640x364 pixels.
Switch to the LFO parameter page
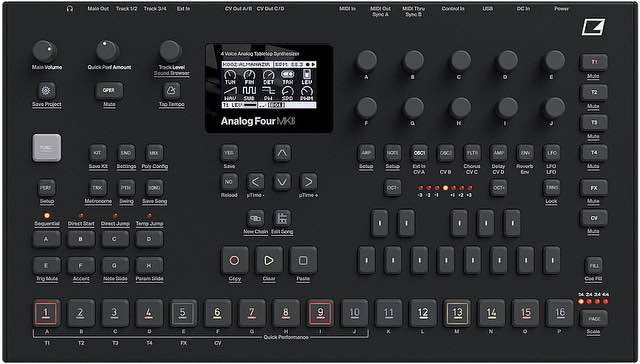click(x=551, y=153)
